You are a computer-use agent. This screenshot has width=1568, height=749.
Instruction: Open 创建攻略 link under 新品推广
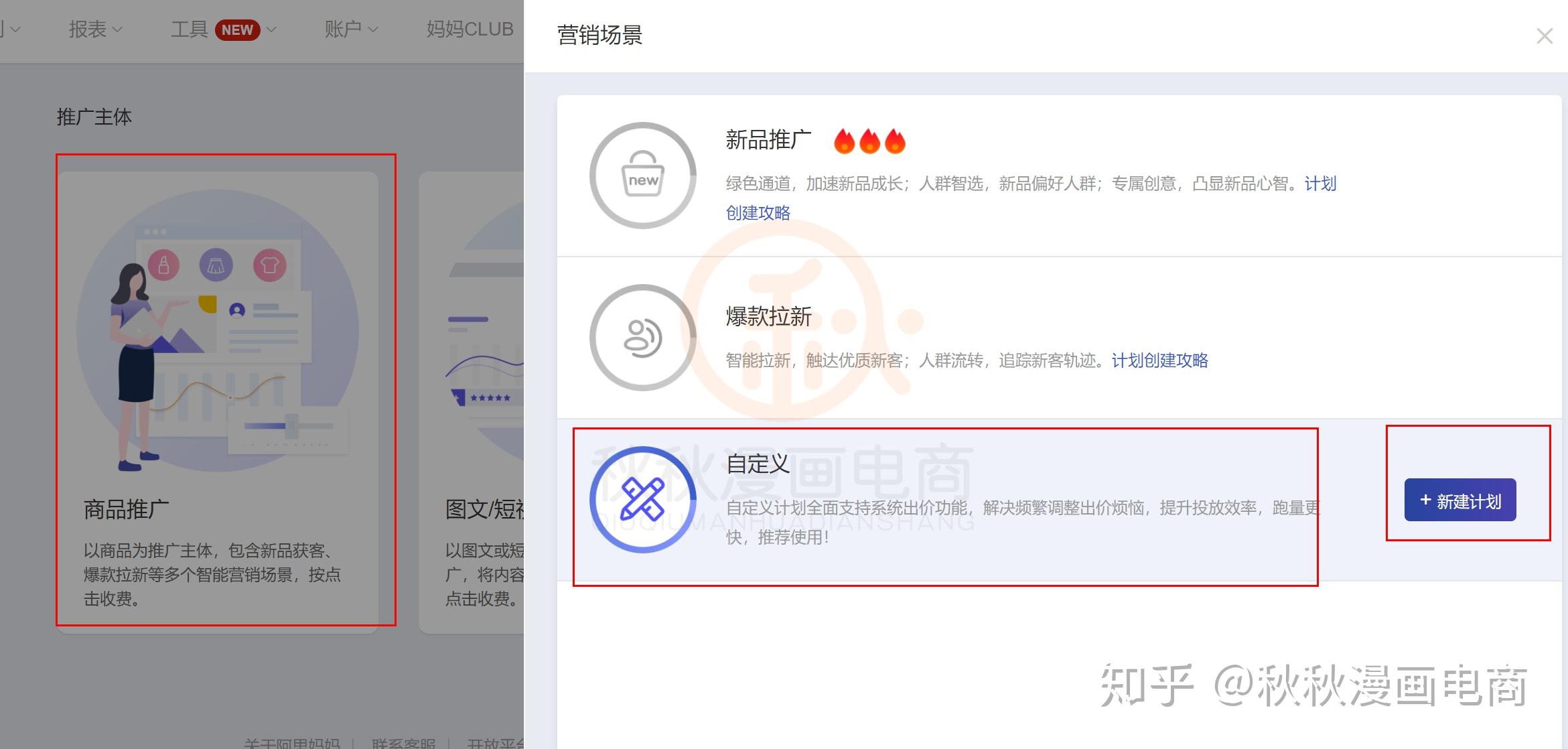[x=758, y=213]
